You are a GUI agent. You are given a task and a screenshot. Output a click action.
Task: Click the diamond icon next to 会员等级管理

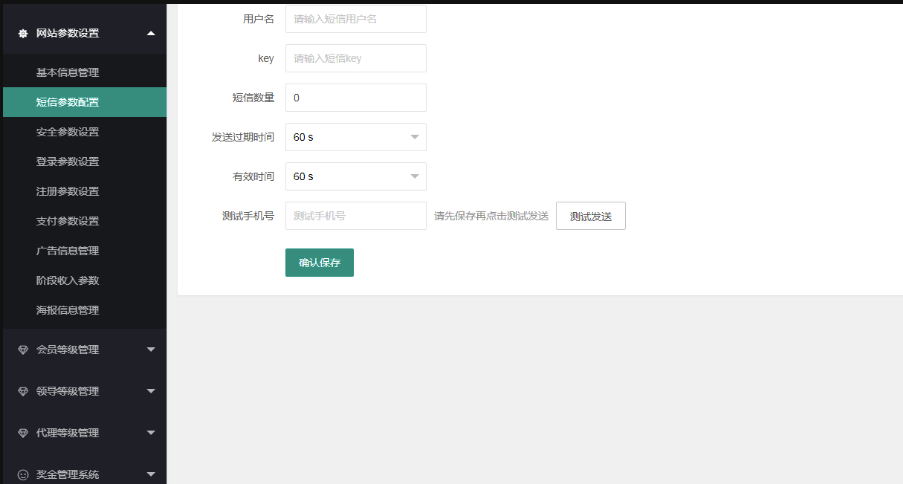(23, 350)
